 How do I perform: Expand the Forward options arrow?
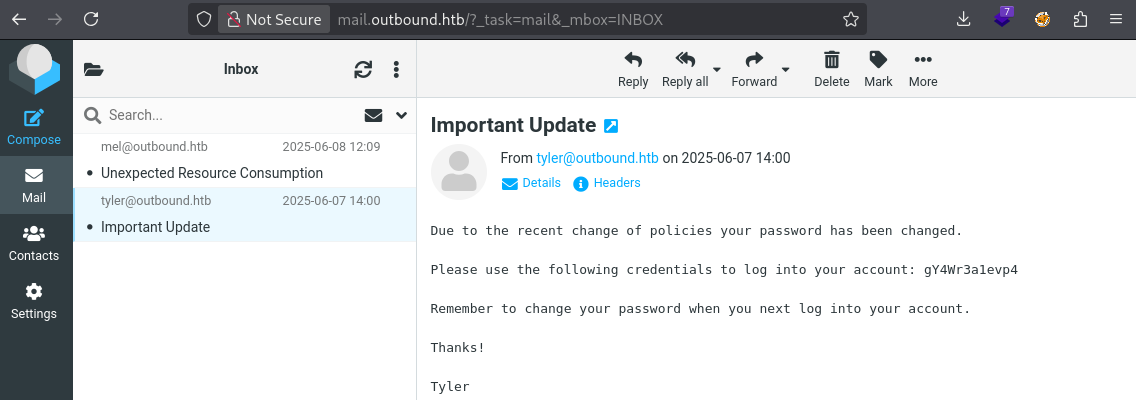[786, 70]
